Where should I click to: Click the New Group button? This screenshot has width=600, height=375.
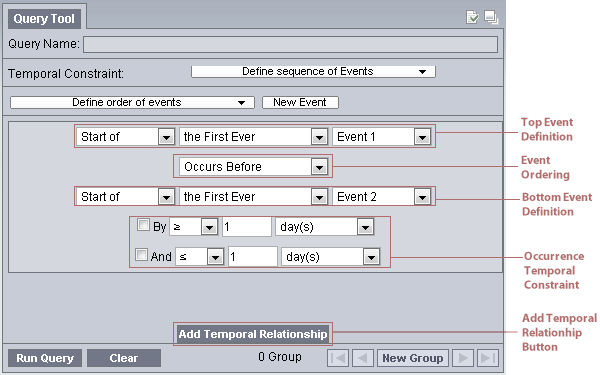(x=412, y=358)
